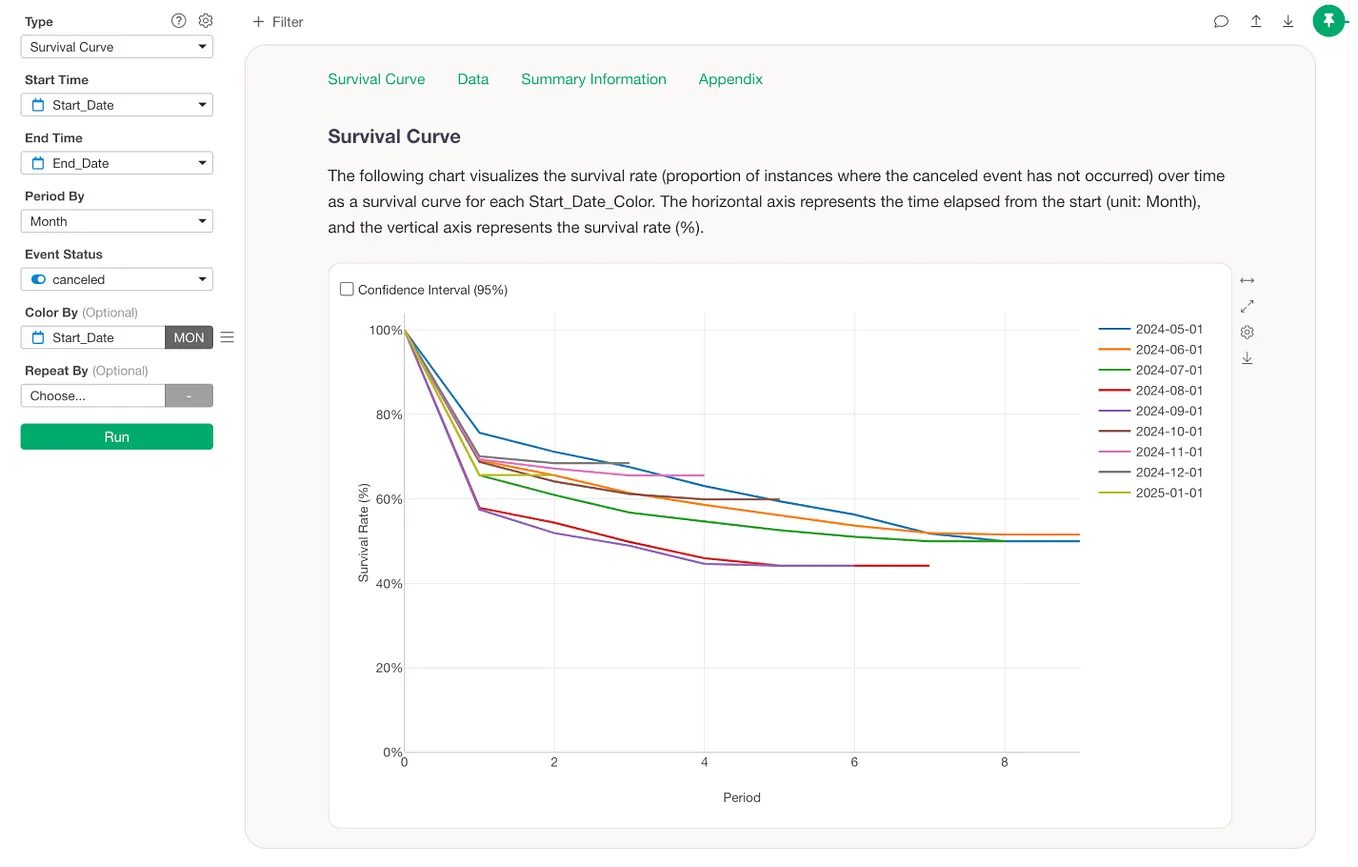Click the horizontal expand icon beside the chart
1358x867 pixels.
coord(1247,280)
